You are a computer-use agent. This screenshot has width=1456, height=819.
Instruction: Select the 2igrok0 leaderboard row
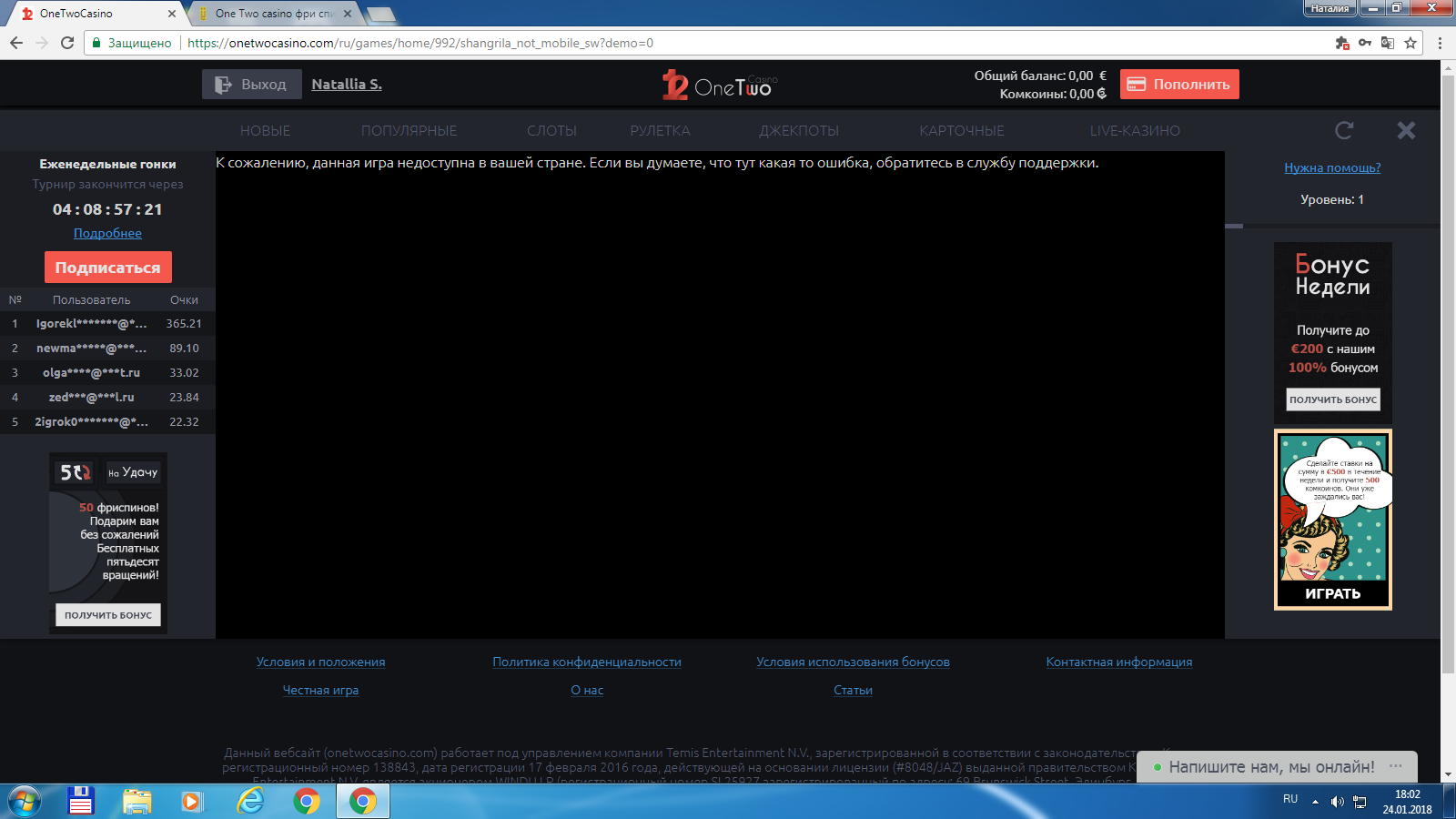pyautogui.click(x=107, y=421)
